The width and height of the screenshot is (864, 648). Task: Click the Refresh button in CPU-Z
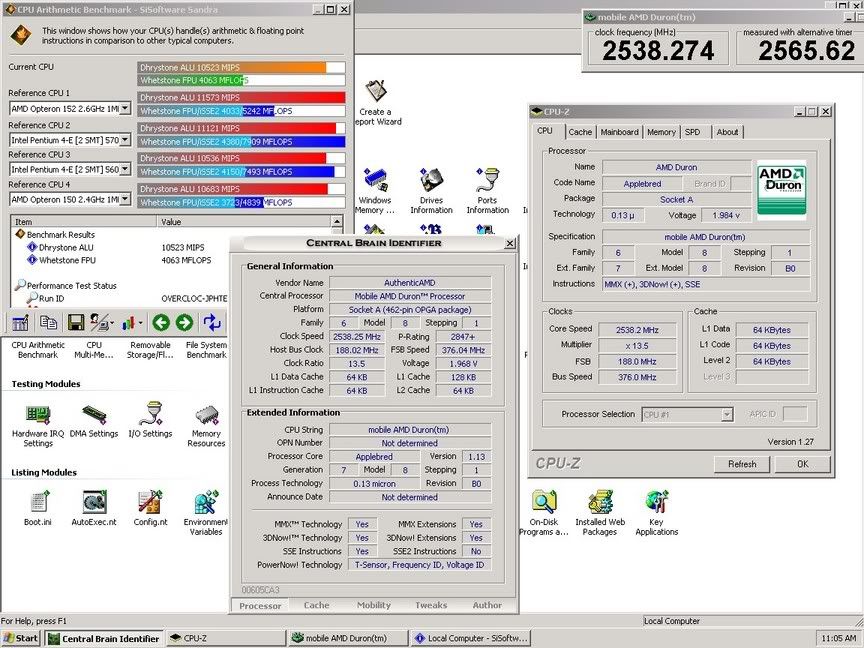[x=742, y=464]
